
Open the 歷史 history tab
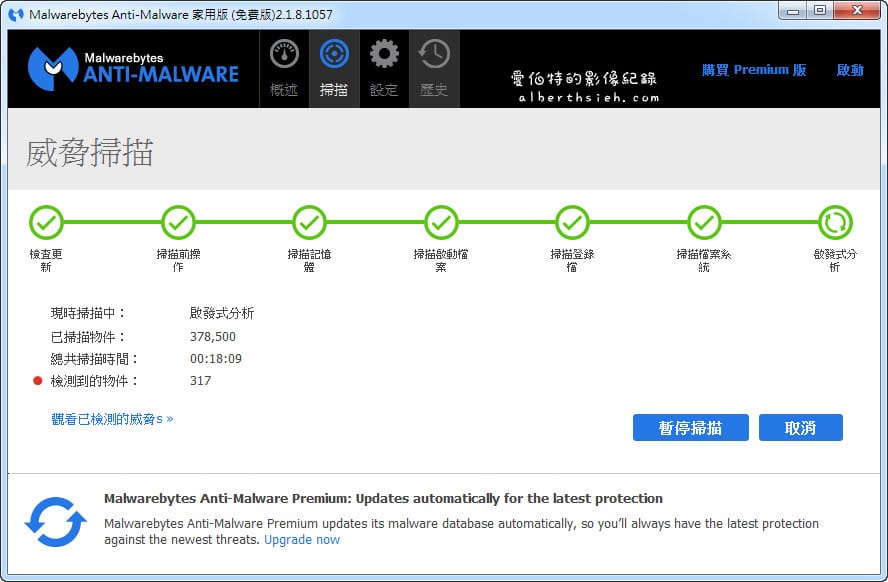(434, 69)
